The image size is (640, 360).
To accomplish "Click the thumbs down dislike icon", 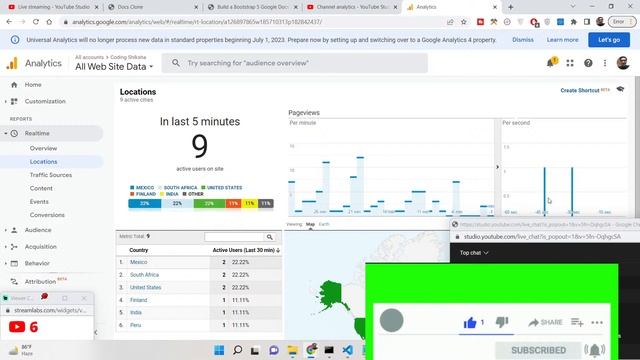I will [502, 322].
